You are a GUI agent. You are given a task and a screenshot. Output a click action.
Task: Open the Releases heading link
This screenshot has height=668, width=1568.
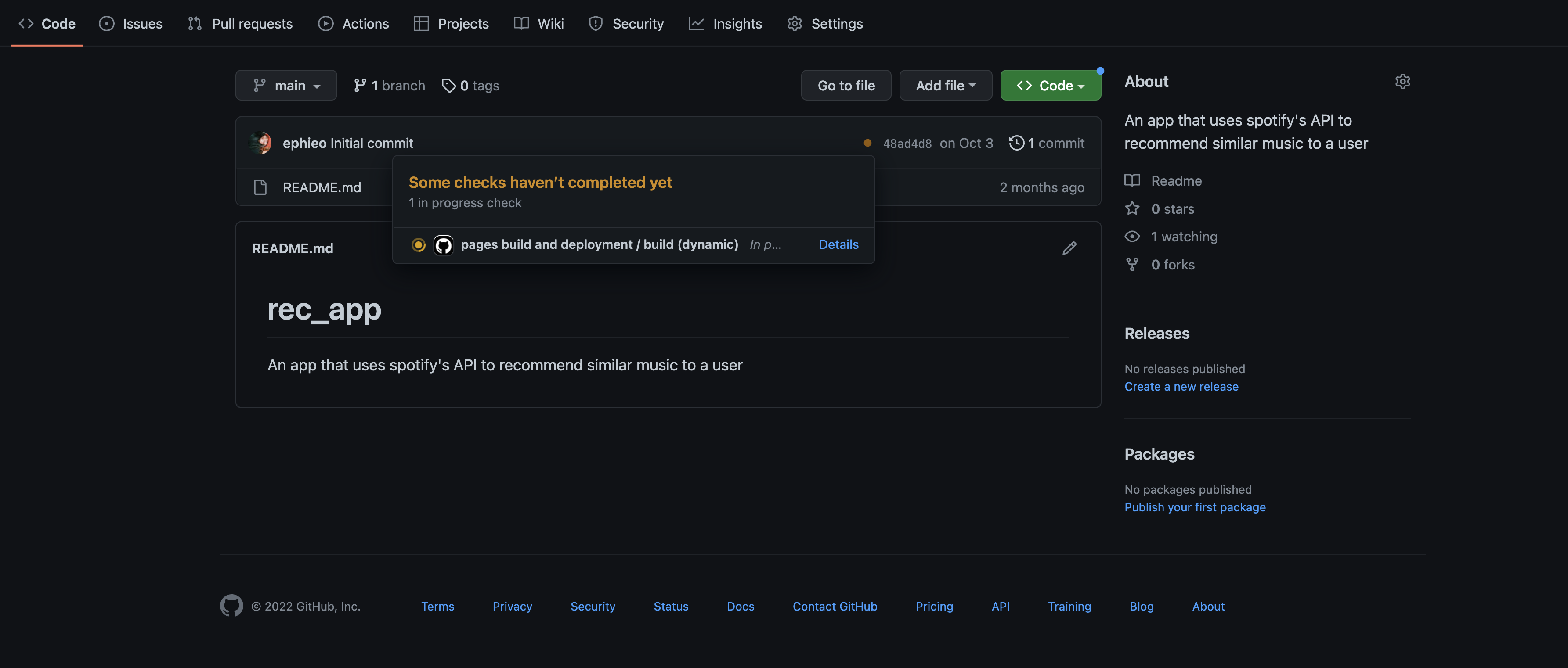click(x=1156, y=334)
